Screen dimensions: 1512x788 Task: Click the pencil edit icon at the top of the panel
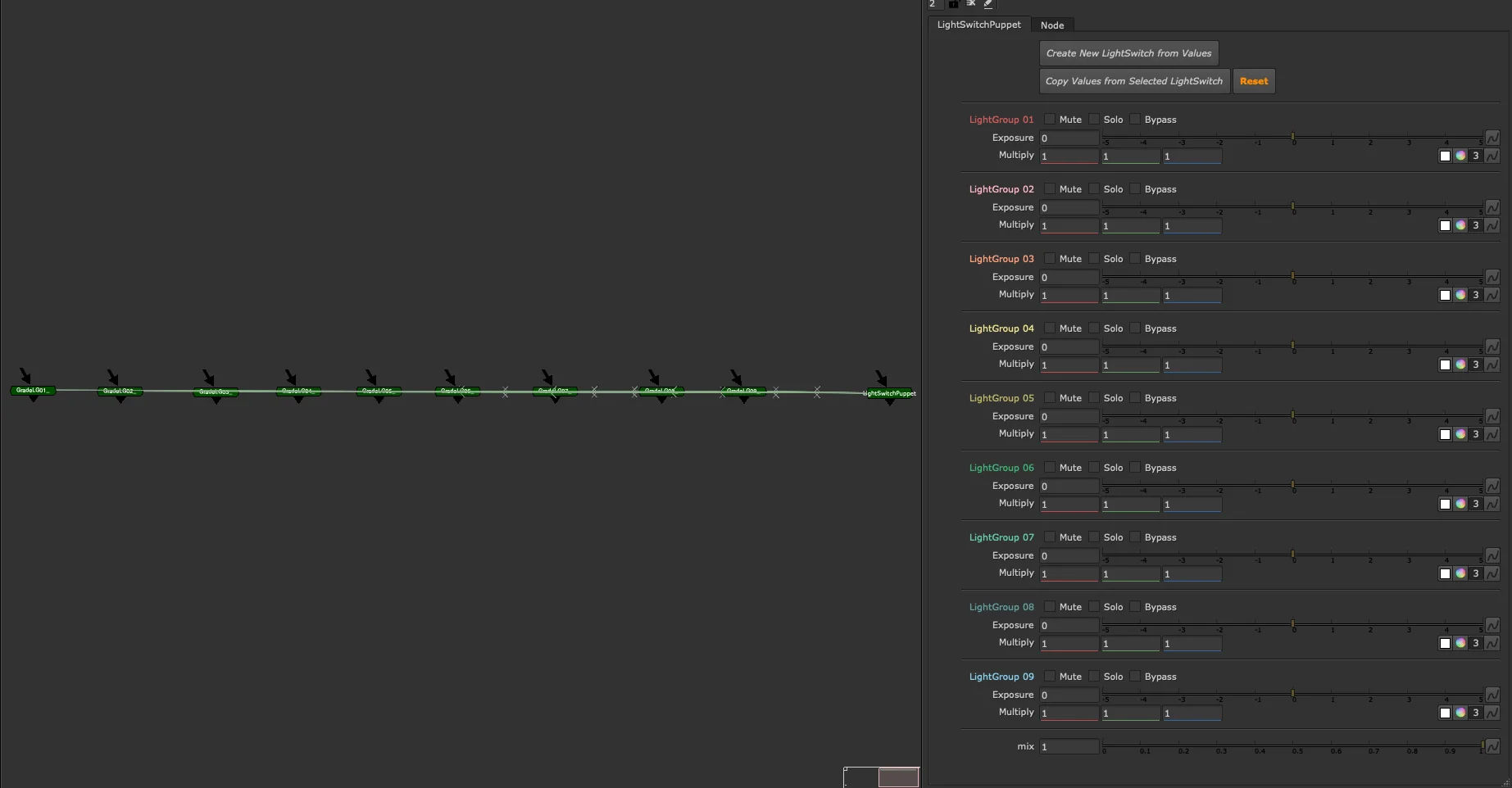coord(988,4)
